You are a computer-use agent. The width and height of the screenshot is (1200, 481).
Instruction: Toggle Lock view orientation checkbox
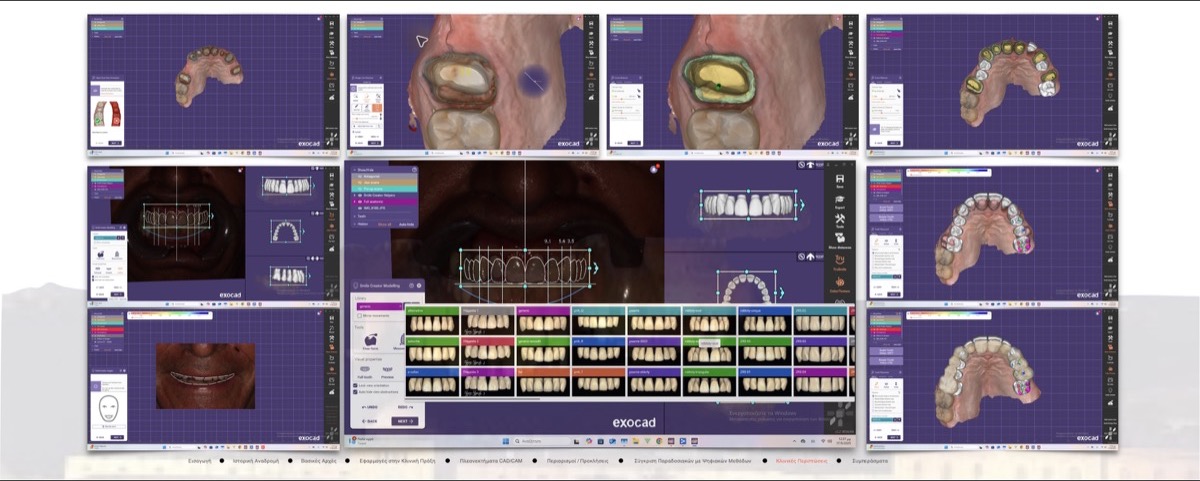pyautogui.click(x=355, y=384)
